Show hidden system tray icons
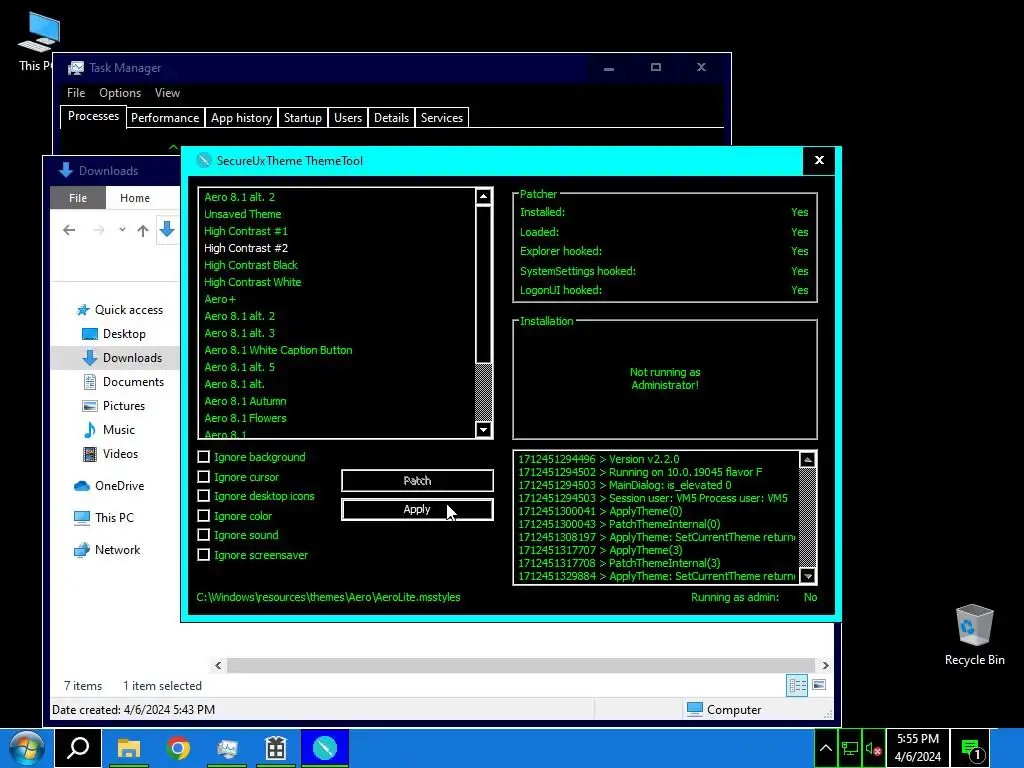 (x=825, y=748)
